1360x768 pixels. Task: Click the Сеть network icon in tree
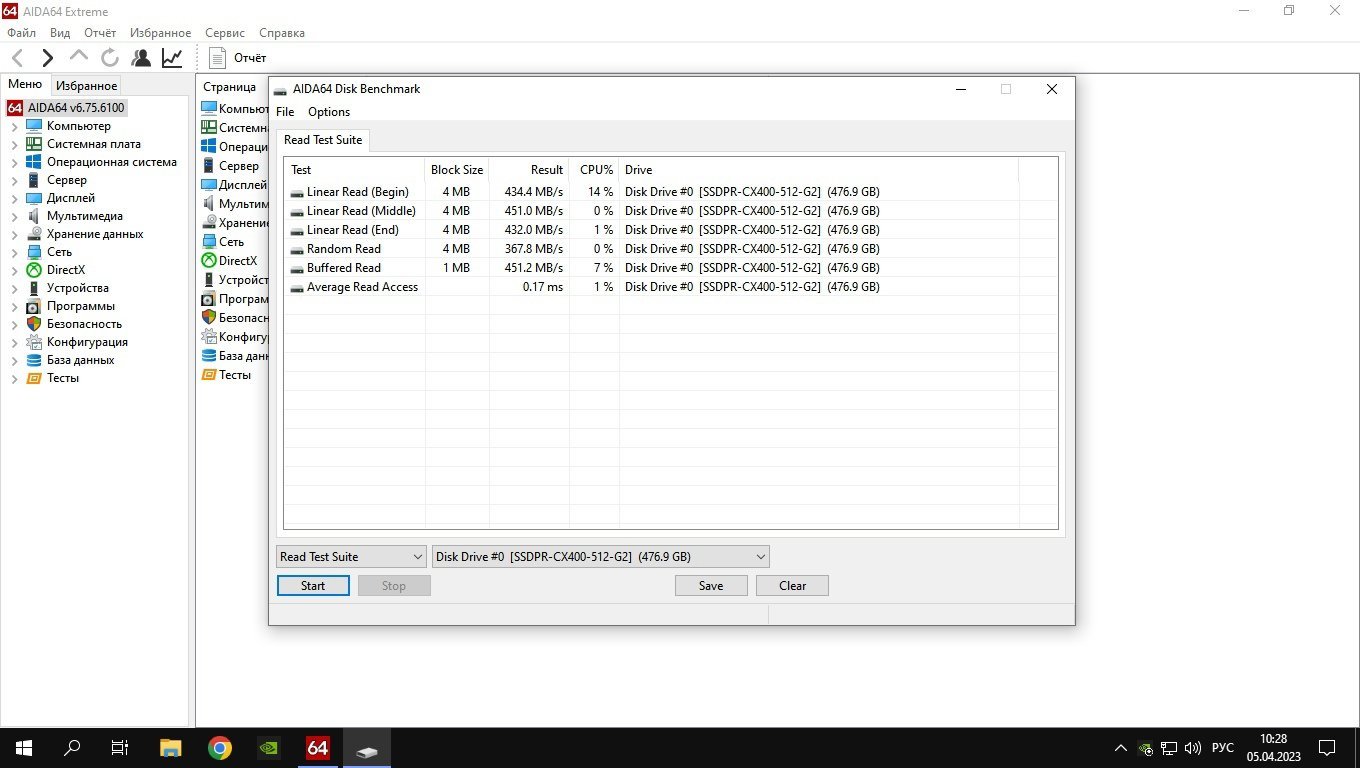pos(34,252)
